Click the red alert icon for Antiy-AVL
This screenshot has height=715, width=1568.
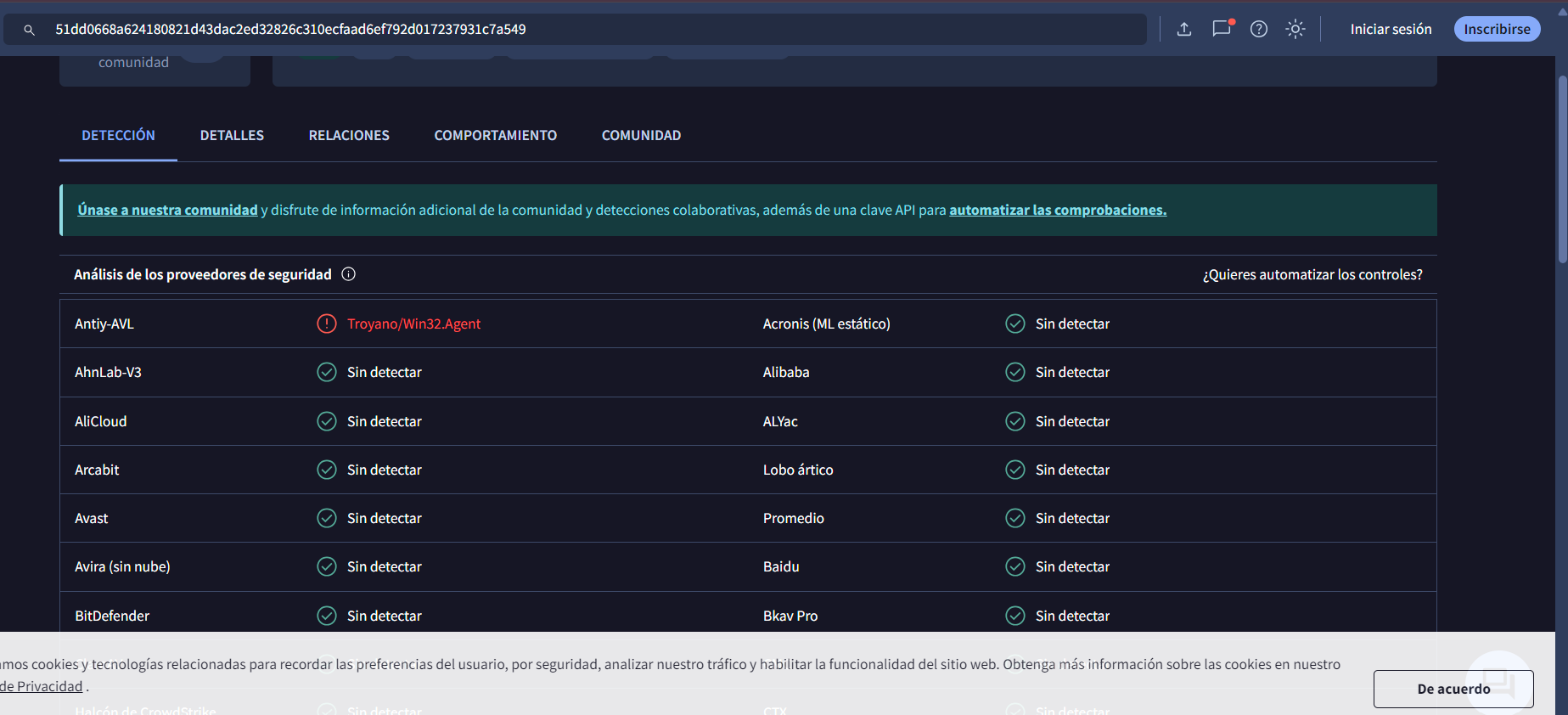(327, 324)
